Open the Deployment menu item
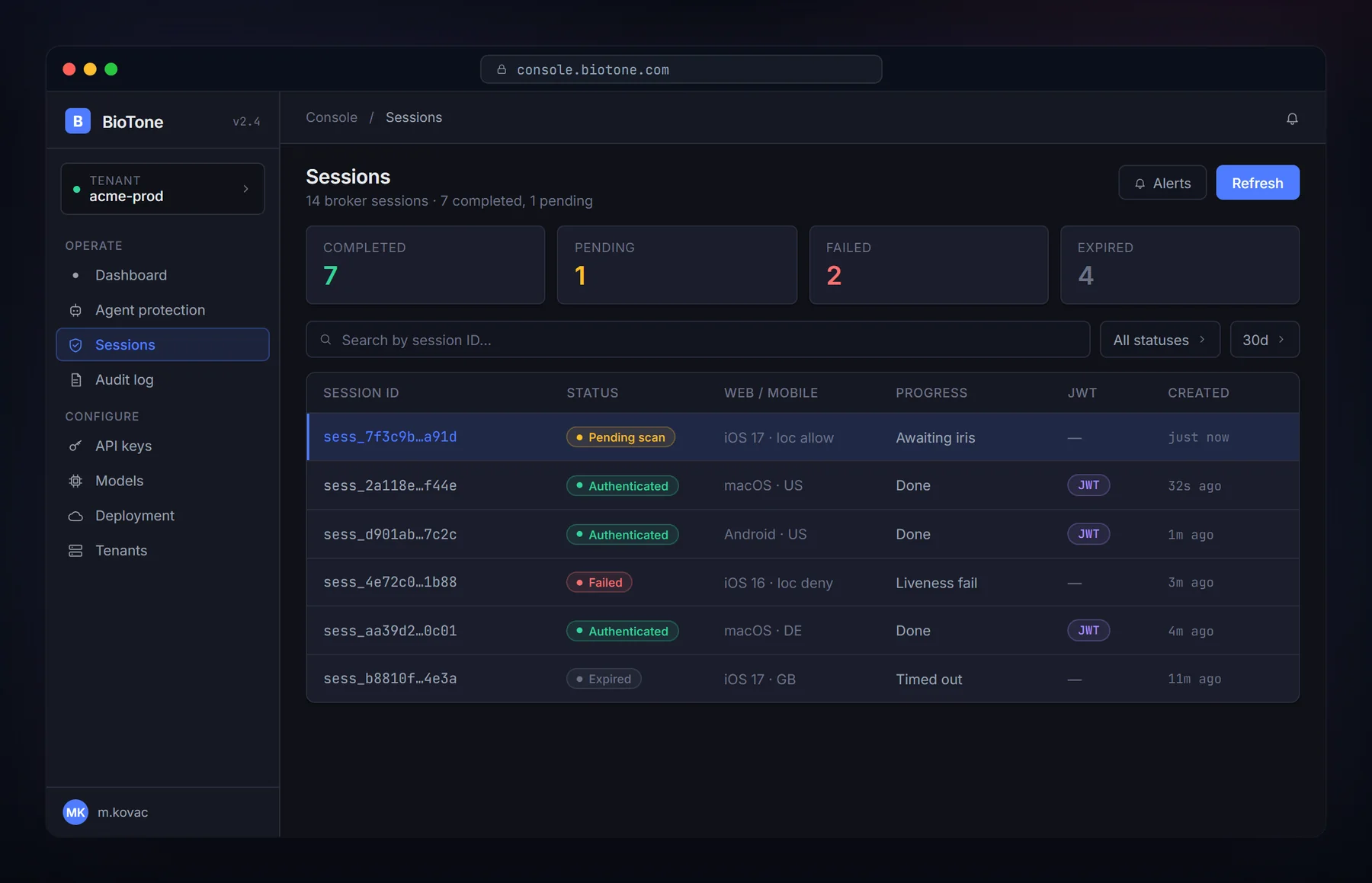This screenshot has width=1372, height=883. point(162,516)
